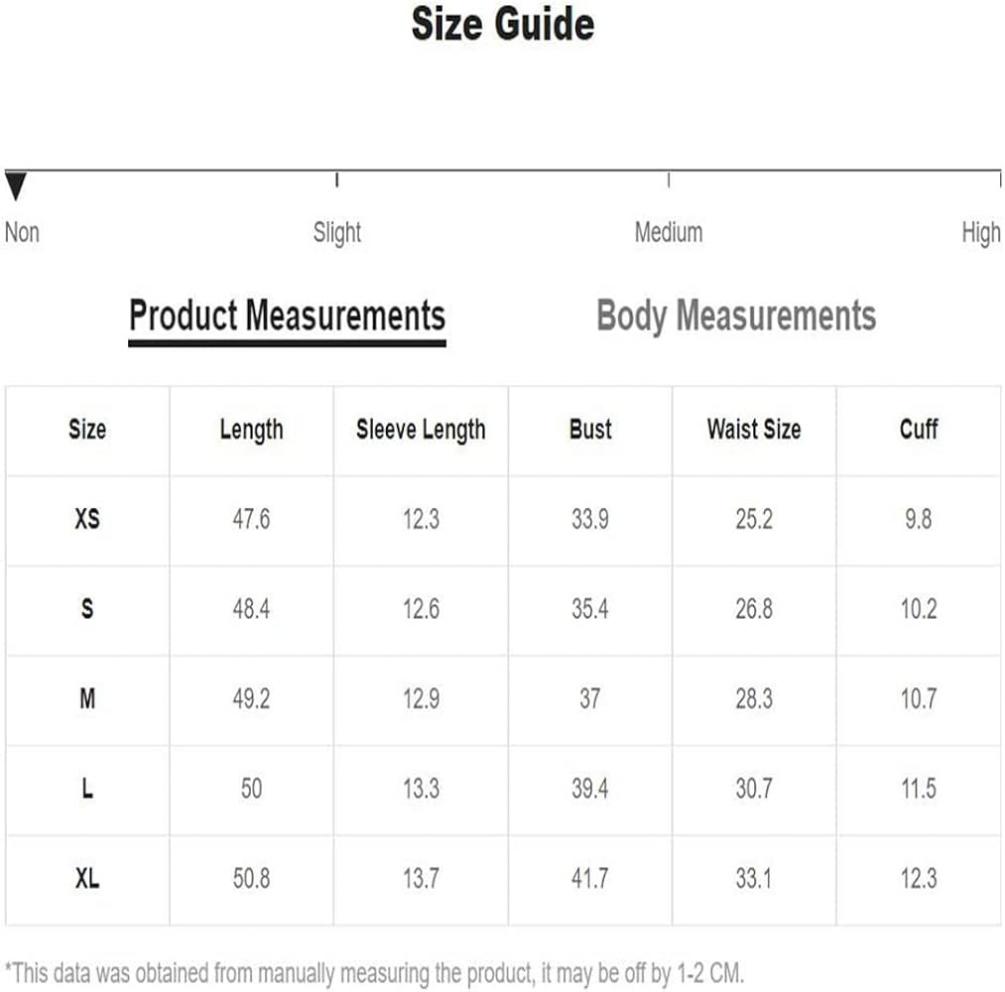Select the XL size row label
The image size is (1005, 992).
coord(87,878)
